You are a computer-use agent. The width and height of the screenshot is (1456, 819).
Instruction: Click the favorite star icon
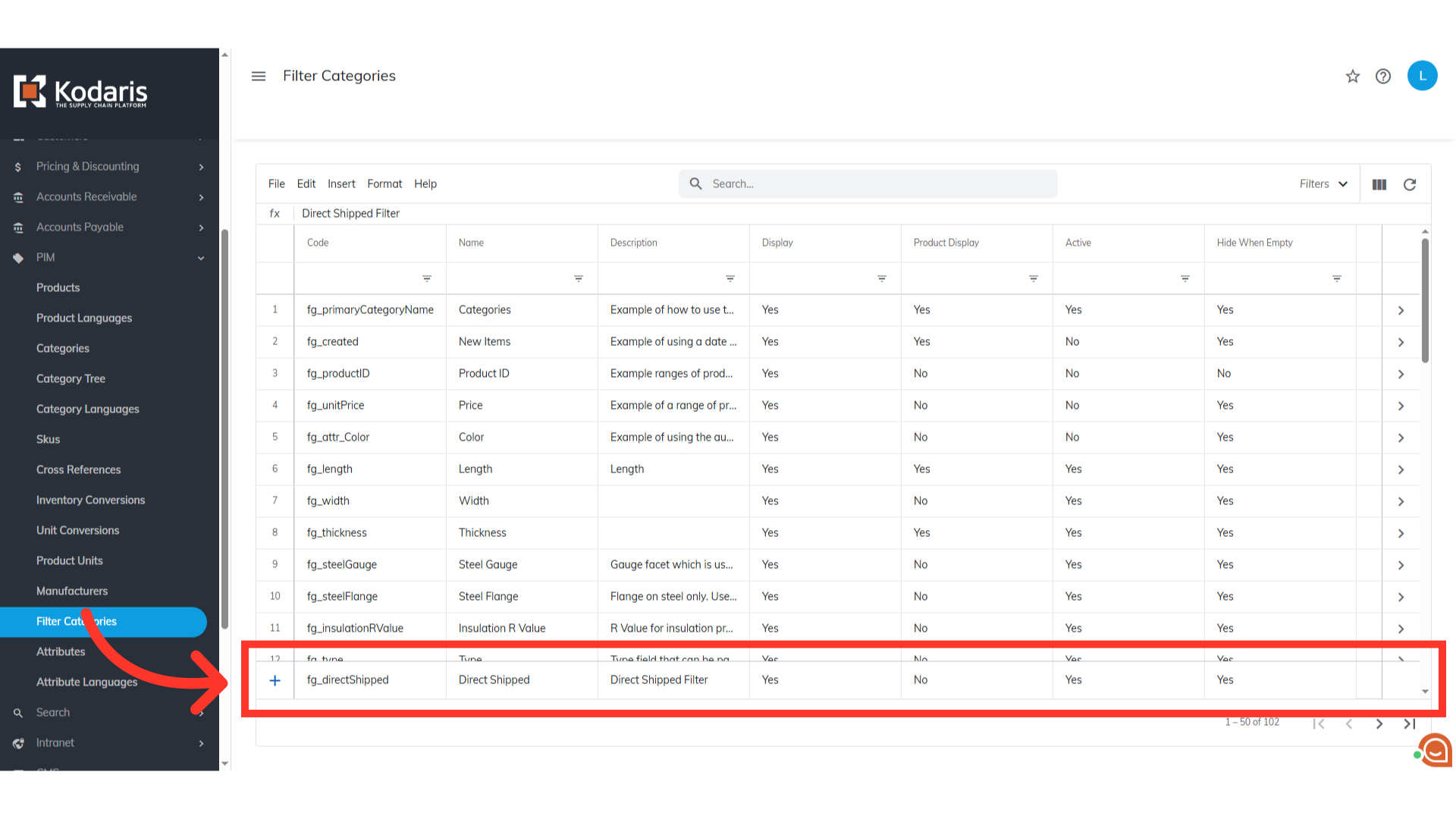coord(1353,76)
